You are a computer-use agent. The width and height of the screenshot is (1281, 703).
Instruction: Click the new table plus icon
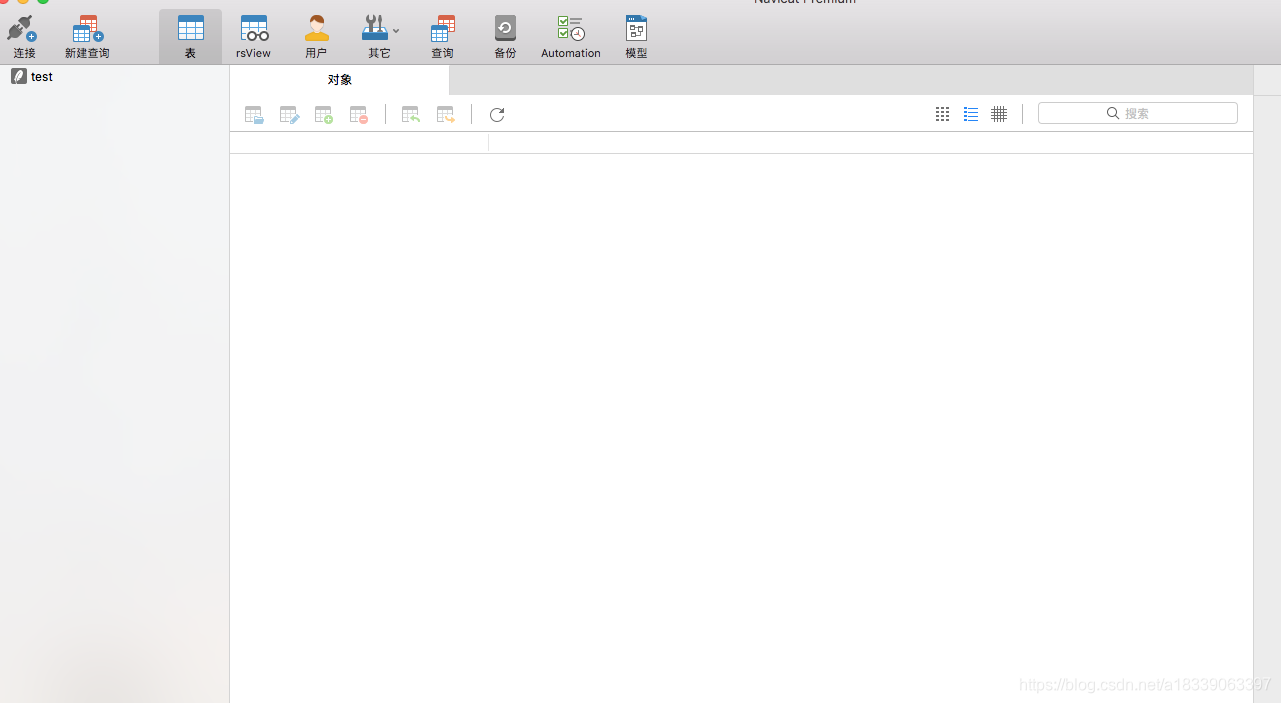[323, 115]
